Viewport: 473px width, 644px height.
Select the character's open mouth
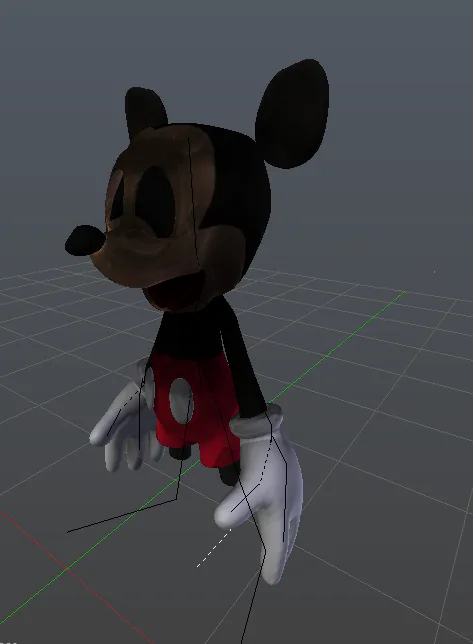(x=176, y=292)
